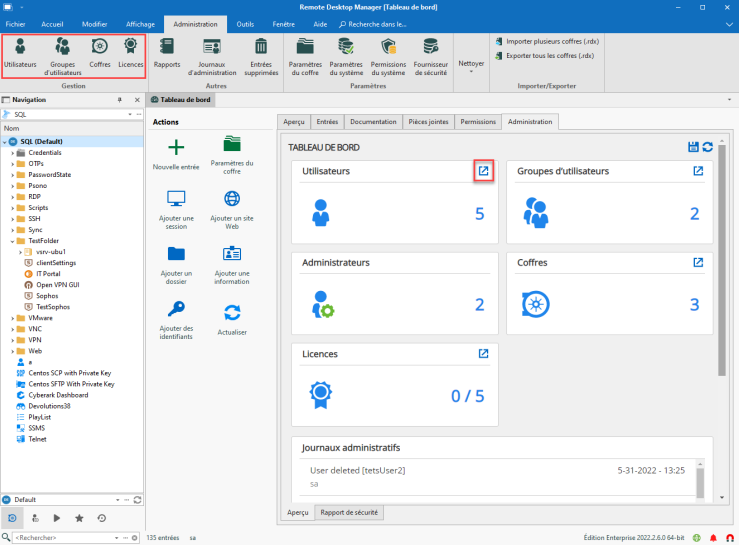
Task: Select the Open VPN GUI entry
Action: [58, 285]
